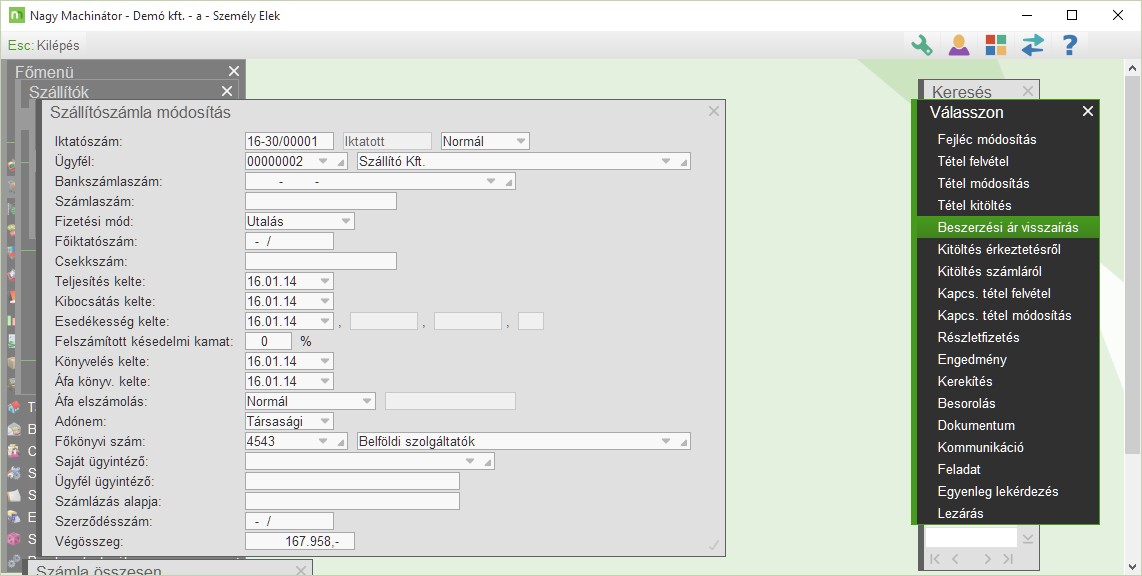Open the Fizetési mód Utalás dropdown
1142x576 pixels.
point(346,221)
